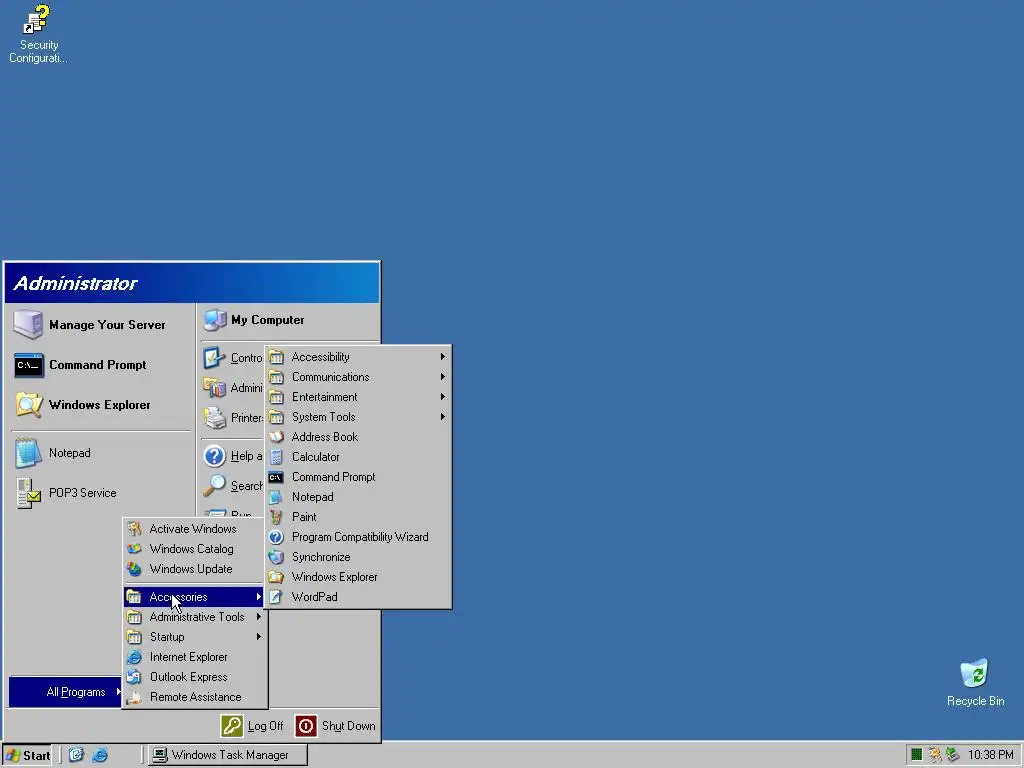
Task: Launch Calculator from Accessories
Action: click(x=358, y=457)
